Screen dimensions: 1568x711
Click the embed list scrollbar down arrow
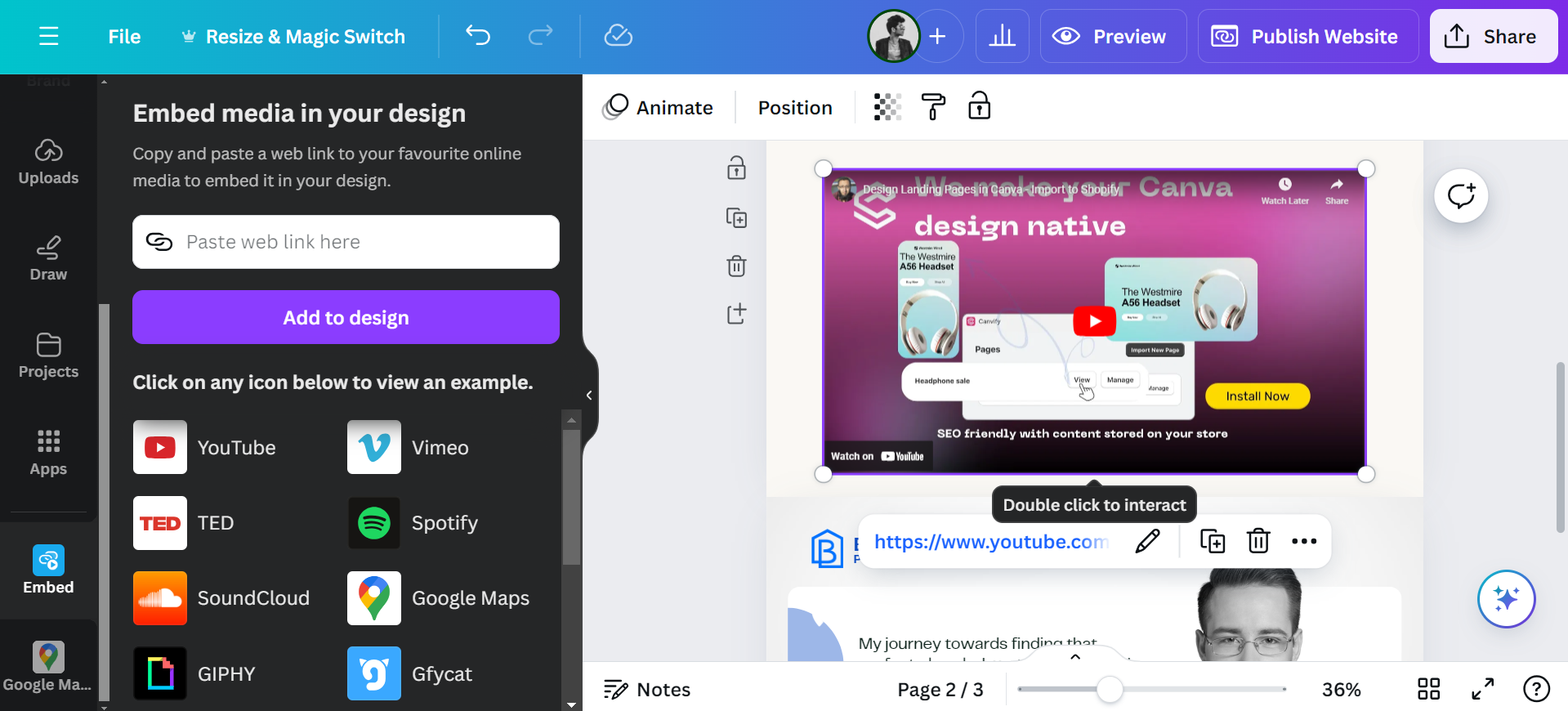click(x=571, y=704)
